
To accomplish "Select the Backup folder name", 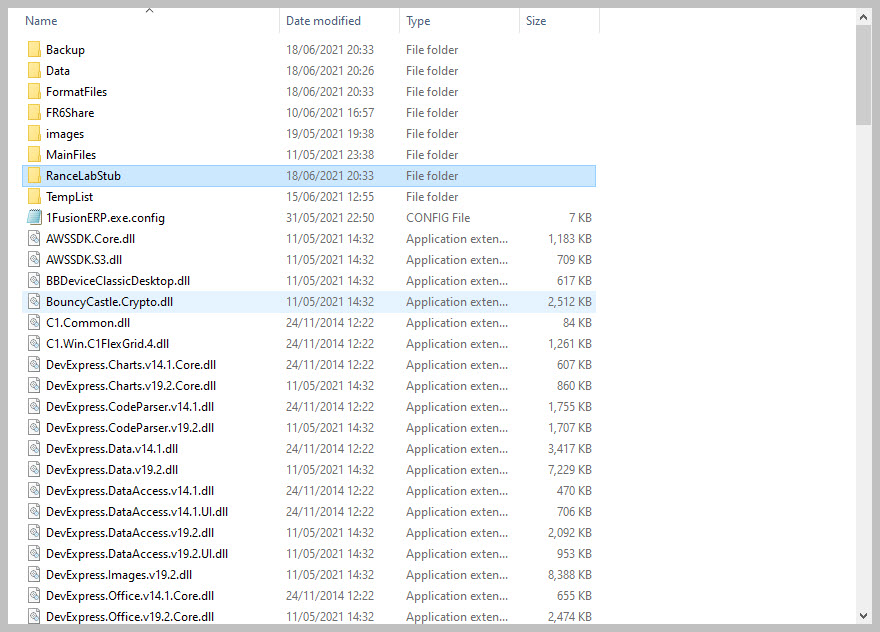I will pos(65,49).
